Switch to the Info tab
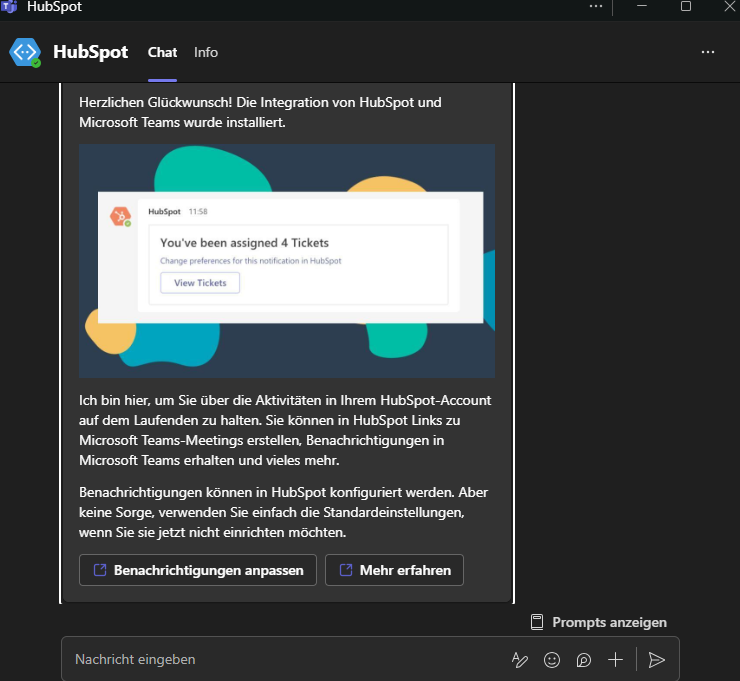 point(206,52)
